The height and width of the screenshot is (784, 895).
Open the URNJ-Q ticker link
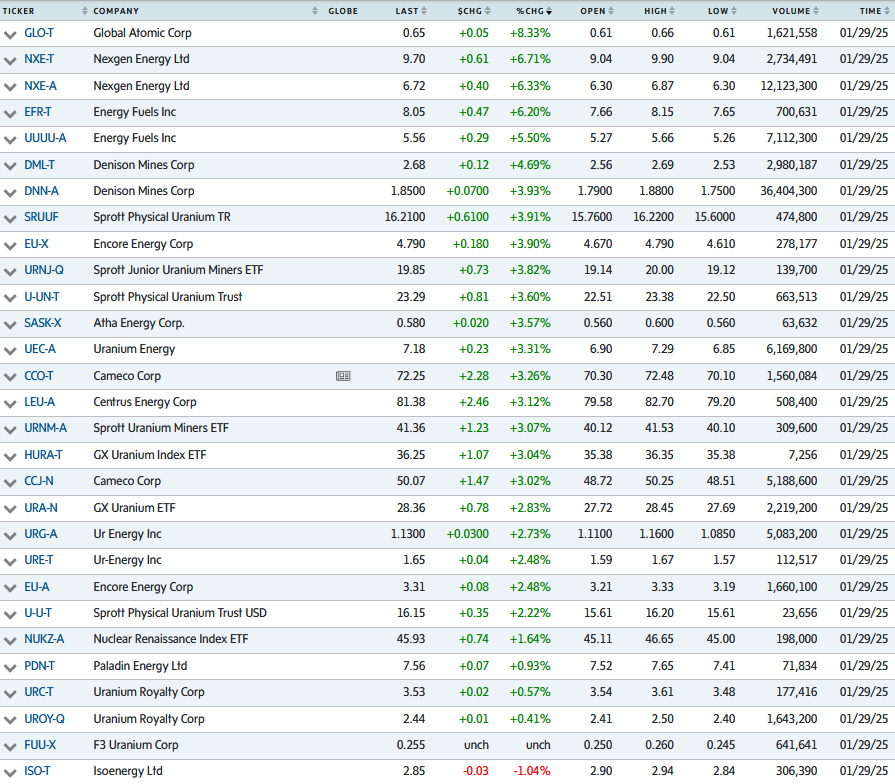point(44,270)
